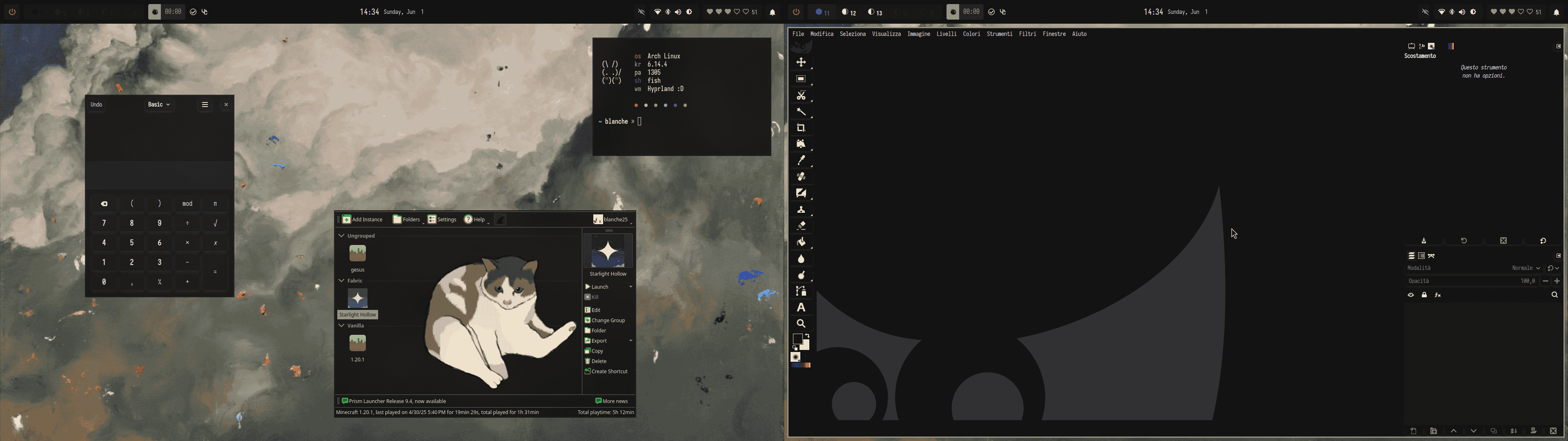
Task: Collapse the Vanilla instance group
Action: [341, 326]
